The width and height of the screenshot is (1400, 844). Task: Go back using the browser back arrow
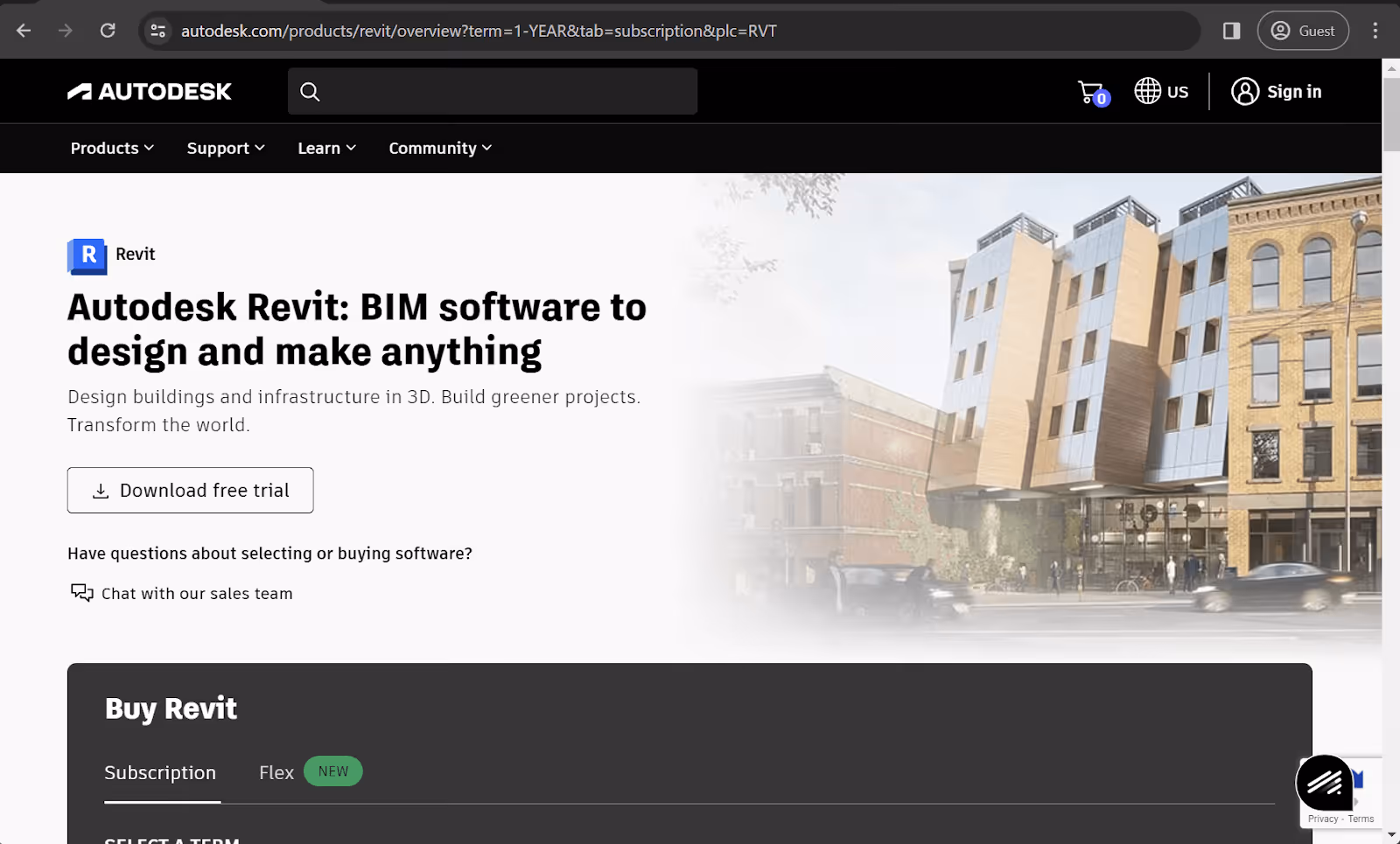click(24, 31)
